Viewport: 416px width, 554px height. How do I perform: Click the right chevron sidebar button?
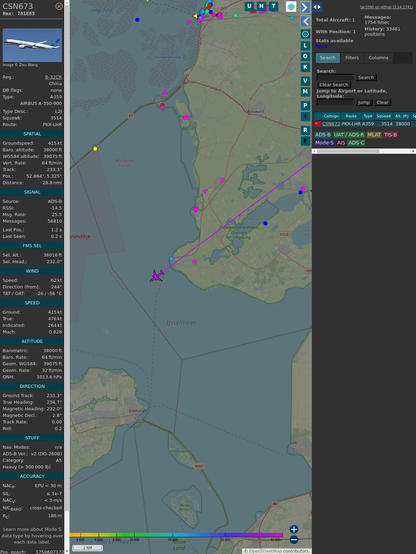coord(305,7)
